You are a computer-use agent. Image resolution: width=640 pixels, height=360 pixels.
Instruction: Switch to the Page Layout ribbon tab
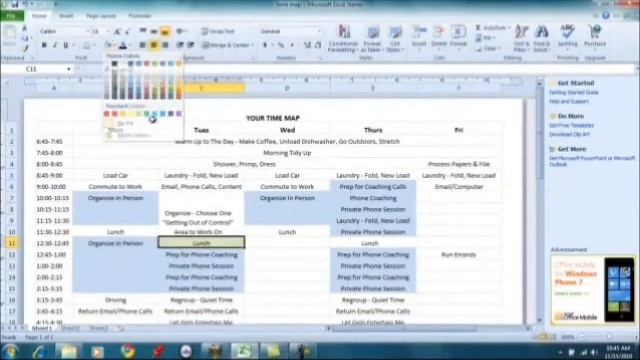click(x=100, y=16)
